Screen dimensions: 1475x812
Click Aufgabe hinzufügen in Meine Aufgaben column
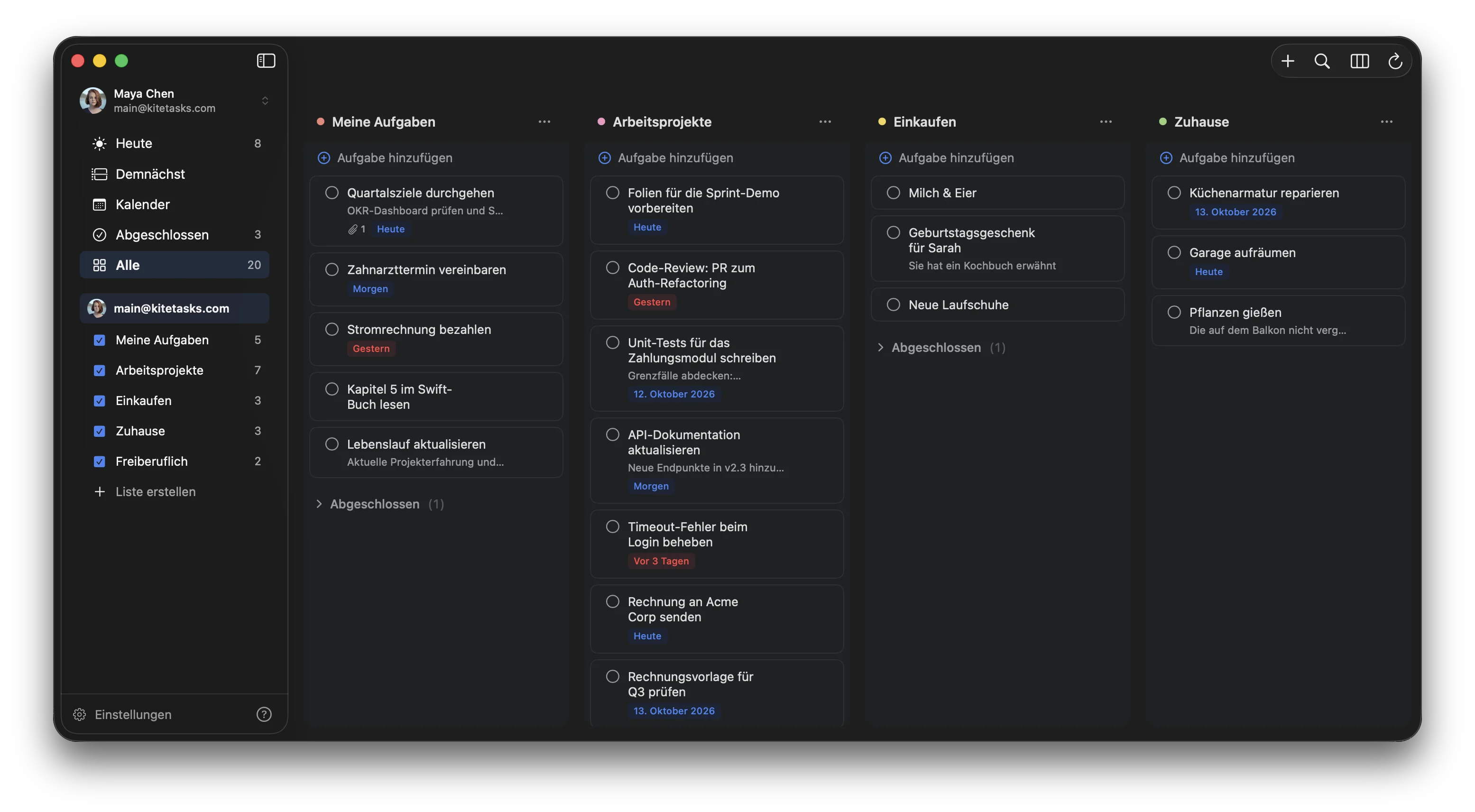pos(386,158)
